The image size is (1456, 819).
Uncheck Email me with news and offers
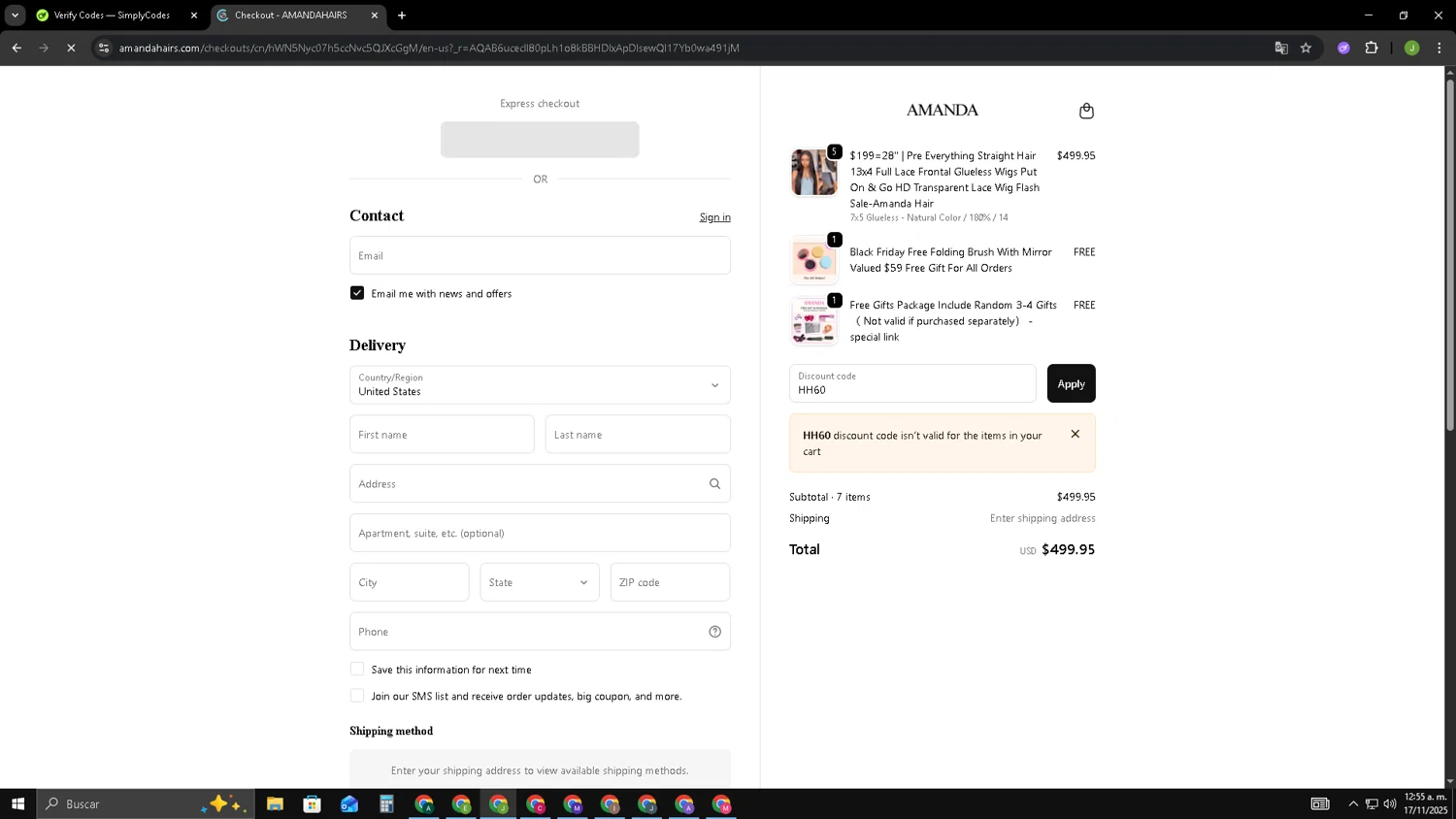pyautogui.click(x=357, y=293)
